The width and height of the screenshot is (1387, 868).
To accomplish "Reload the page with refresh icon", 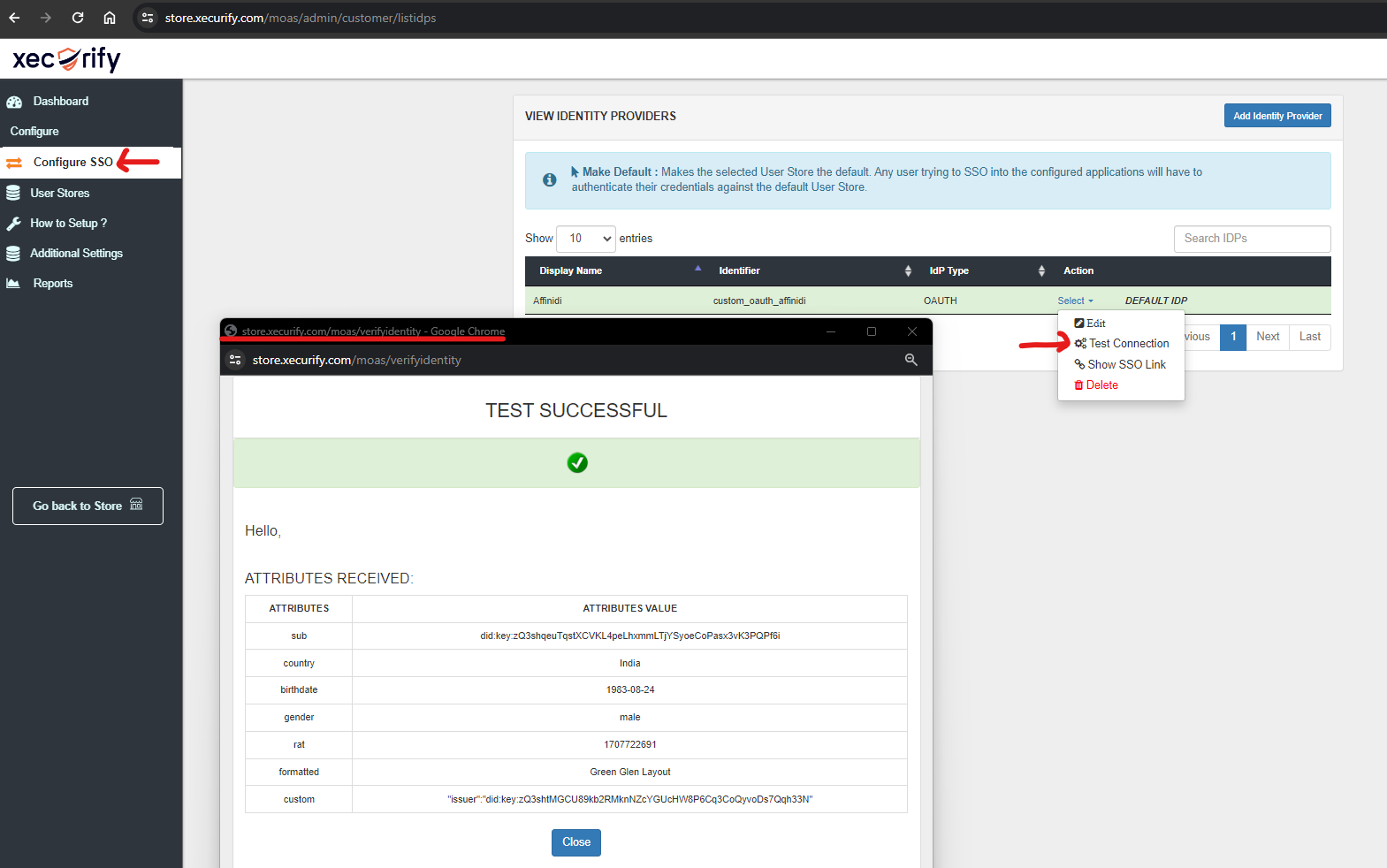I will pyautogui.click(x=78, y=18).
